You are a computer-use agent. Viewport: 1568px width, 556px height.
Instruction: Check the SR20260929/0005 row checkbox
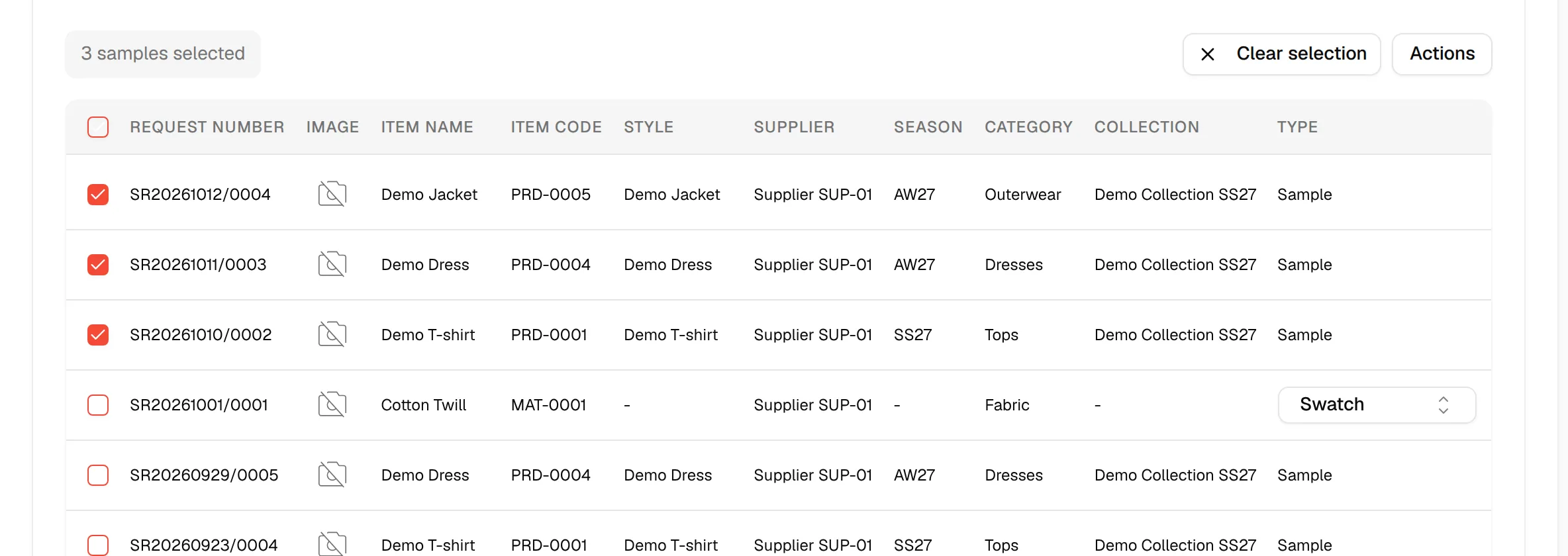pos(98,475)
